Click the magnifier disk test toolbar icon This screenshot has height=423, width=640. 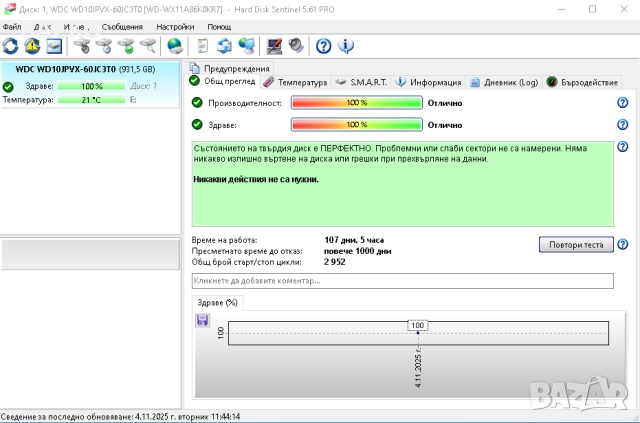click(x=148, y=46)
